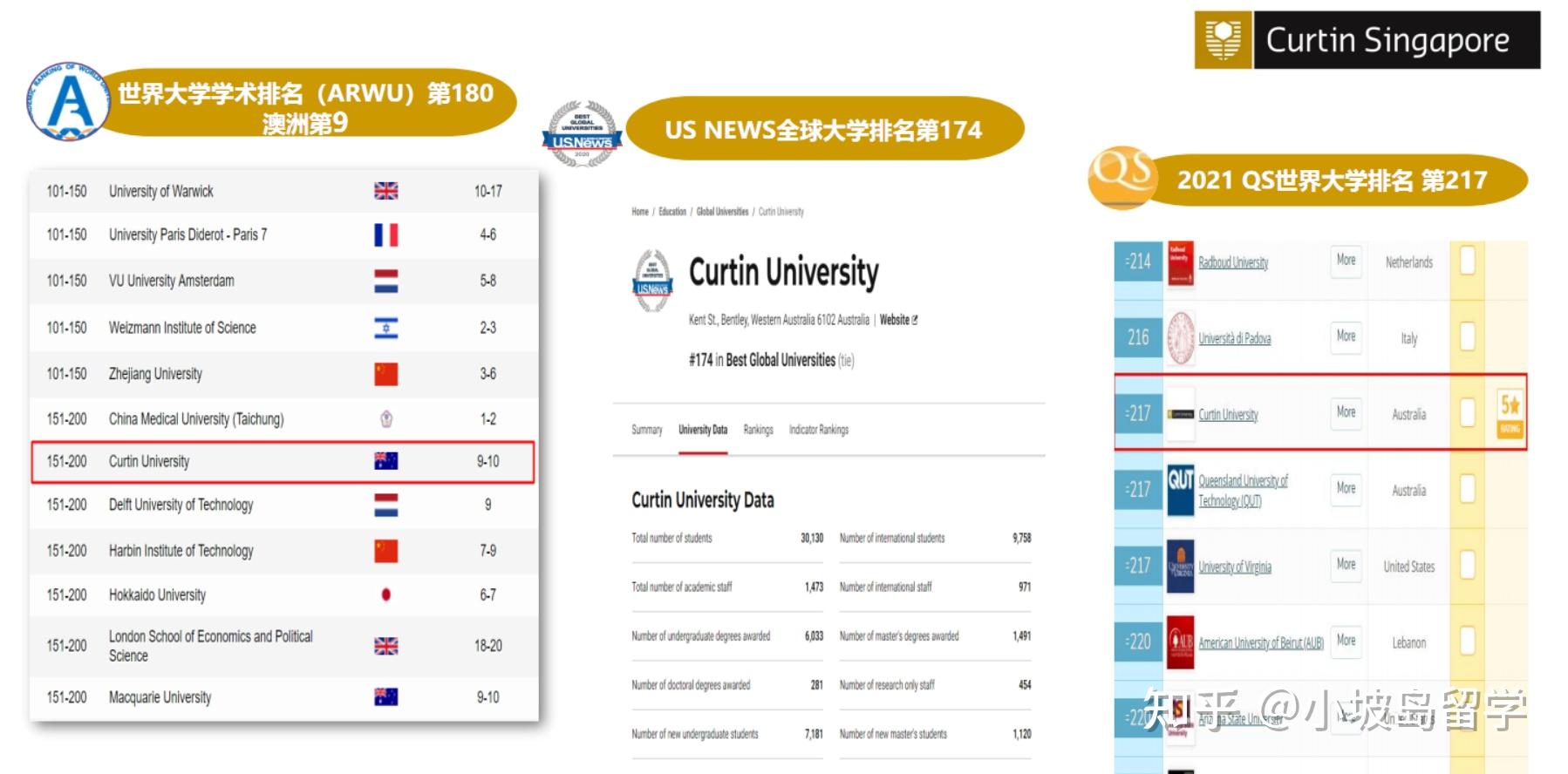
Task: Tick the compare checkbox for Curtin University
Action: pyautogui.click(x=1468, y=412)
